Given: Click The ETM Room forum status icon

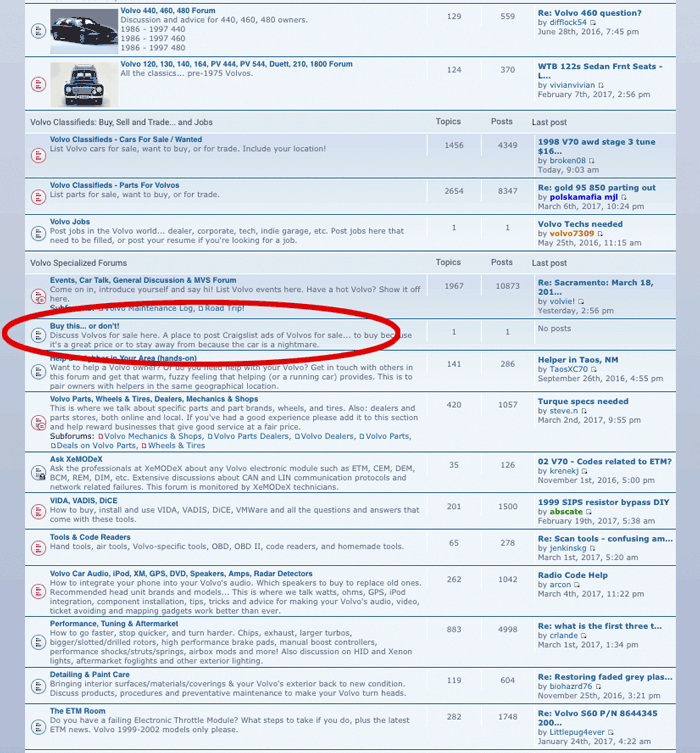Looking at the screenshot, I should pyautogui.click(x=38, y=727).
